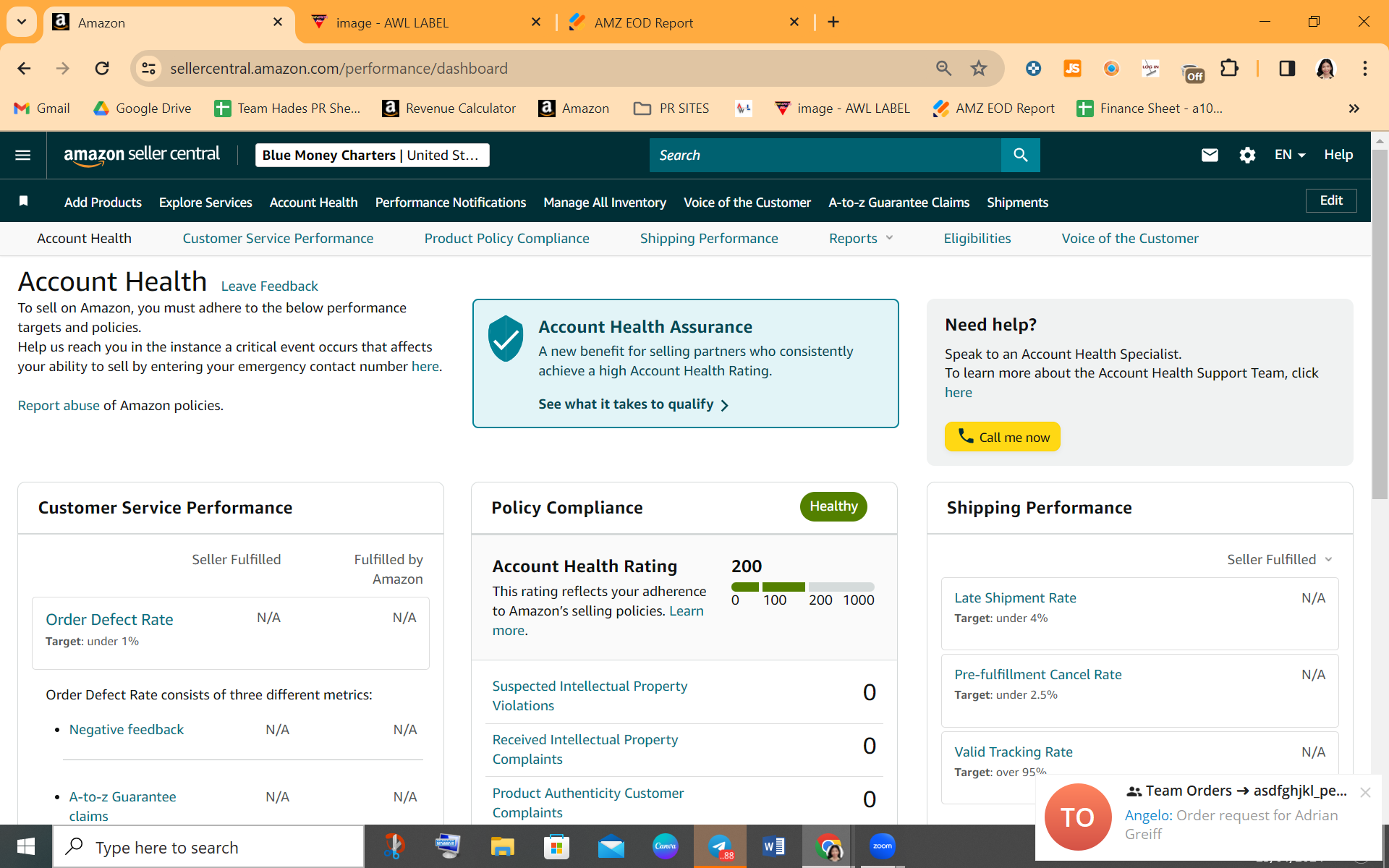The width and height of the screenshot is (1389, 868).
Task: Open the Seller Central messages envelope
Action: 1210,155
